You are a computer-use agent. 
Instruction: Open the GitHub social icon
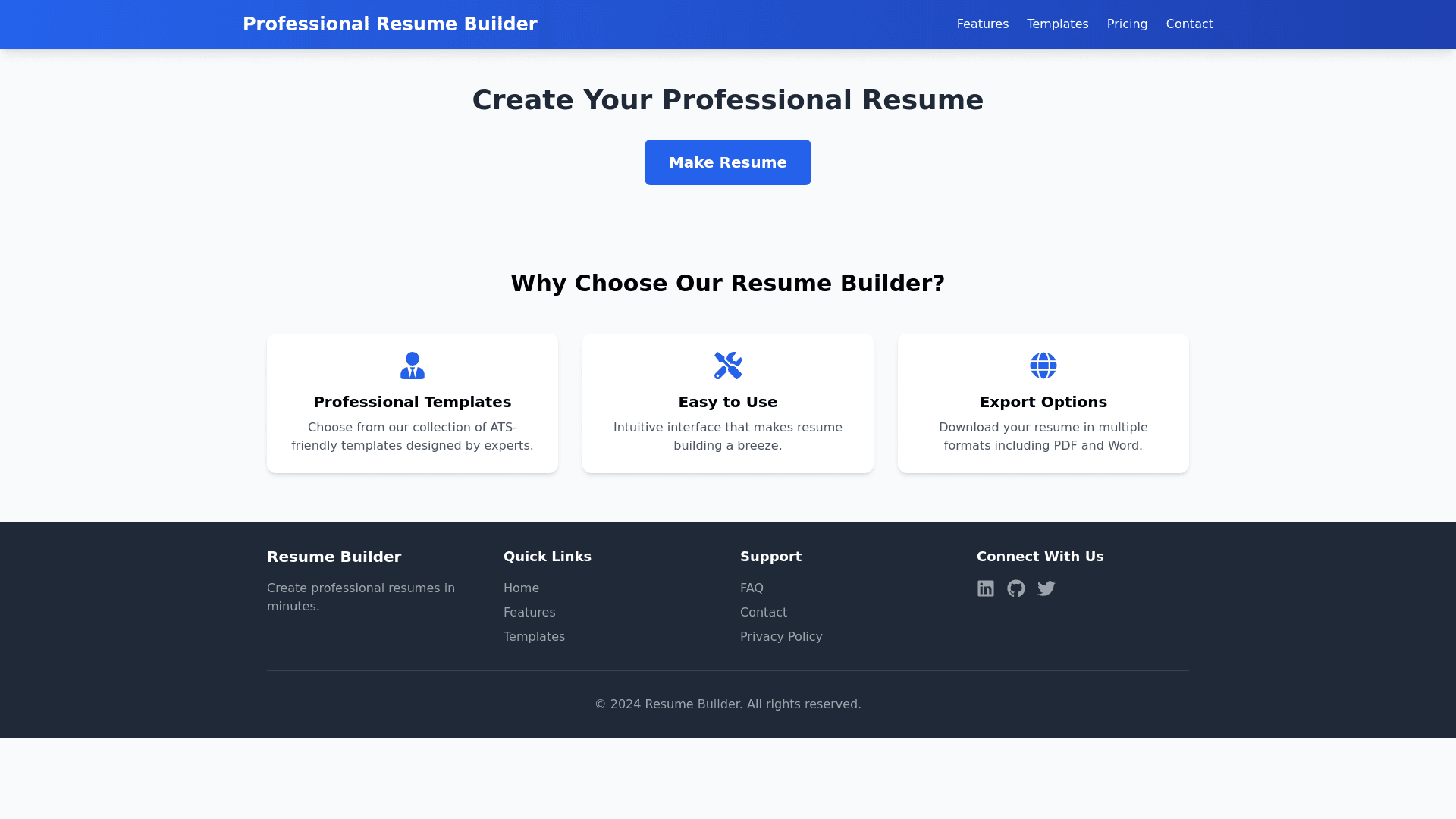click(1015, 588)
